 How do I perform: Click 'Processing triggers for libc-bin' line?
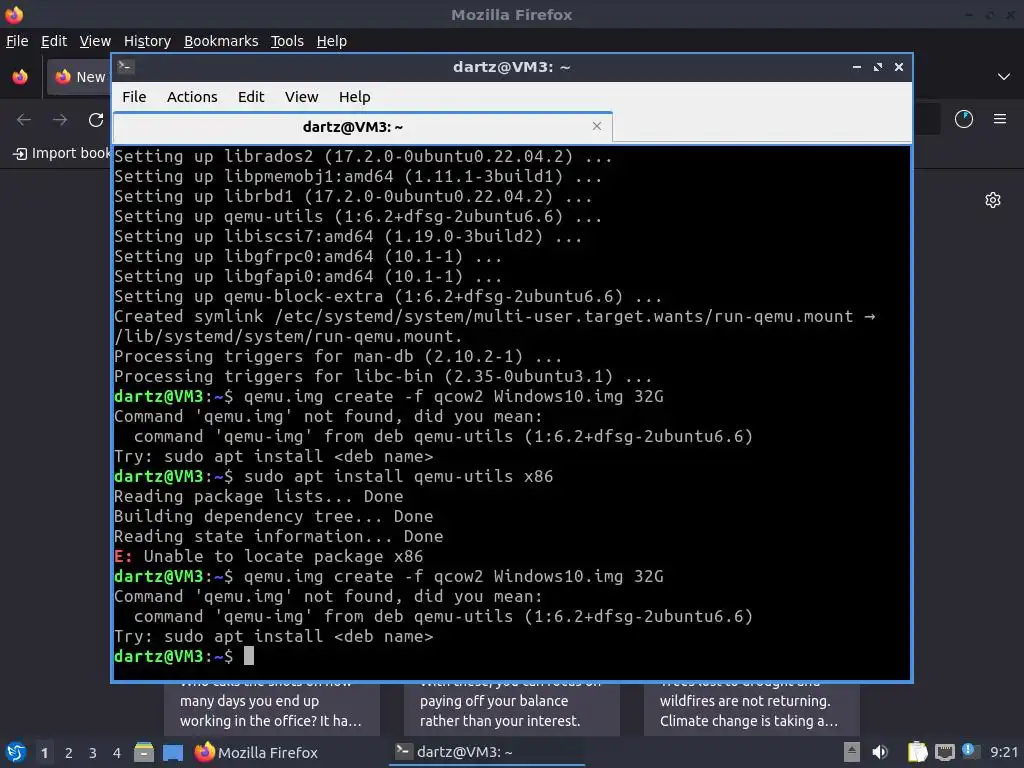(383, 377)
